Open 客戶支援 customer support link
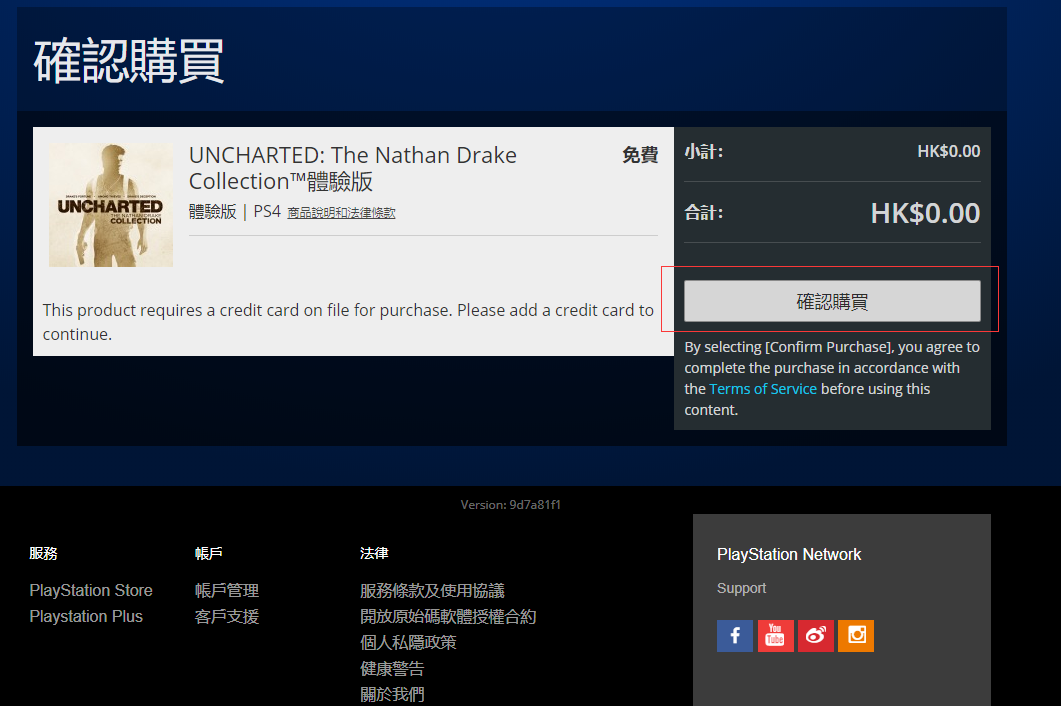 227,617
